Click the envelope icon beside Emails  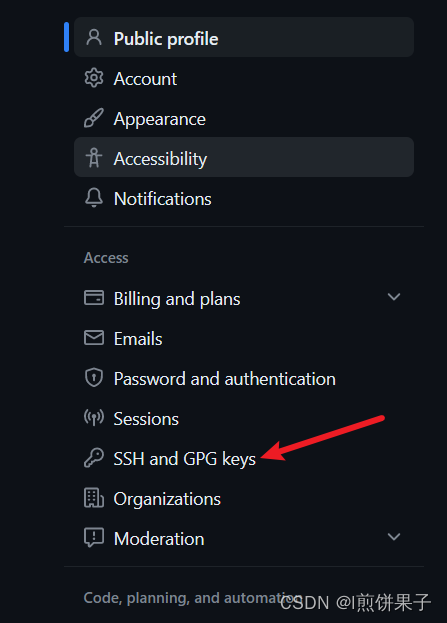pos(94,338)
